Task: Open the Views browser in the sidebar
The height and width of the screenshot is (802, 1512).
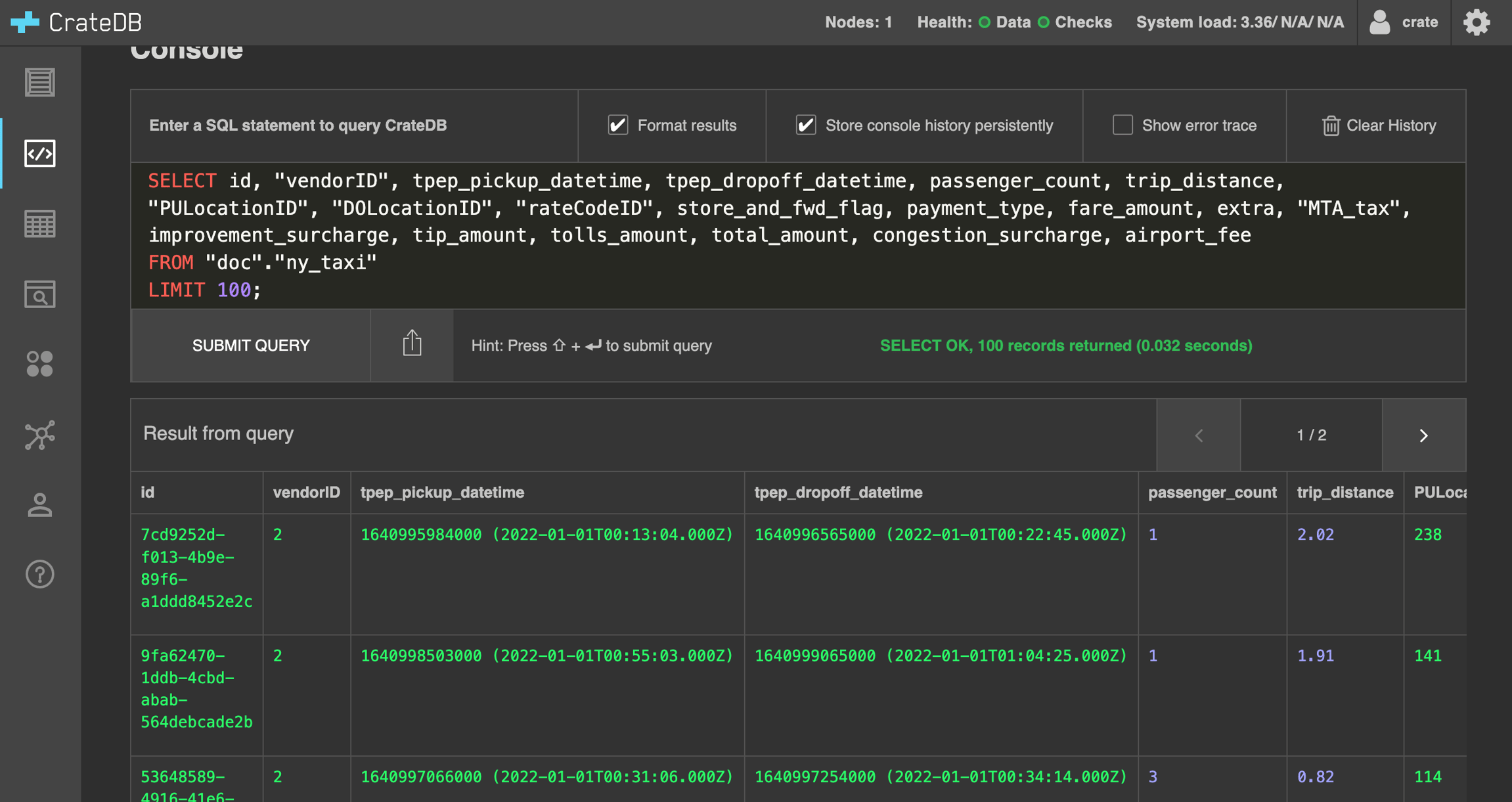Action: coord(39,294)
